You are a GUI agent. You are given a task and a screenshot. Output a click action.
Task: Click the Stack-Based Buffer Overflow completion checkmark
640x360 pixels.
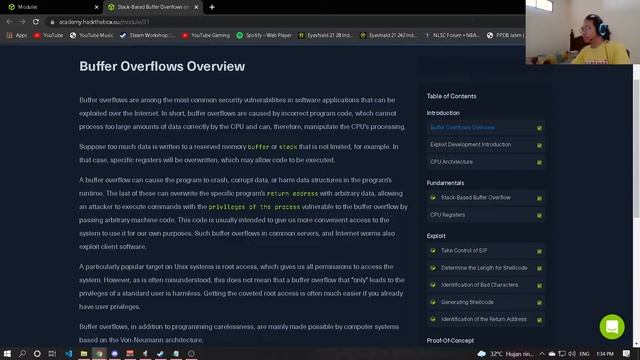539,198
